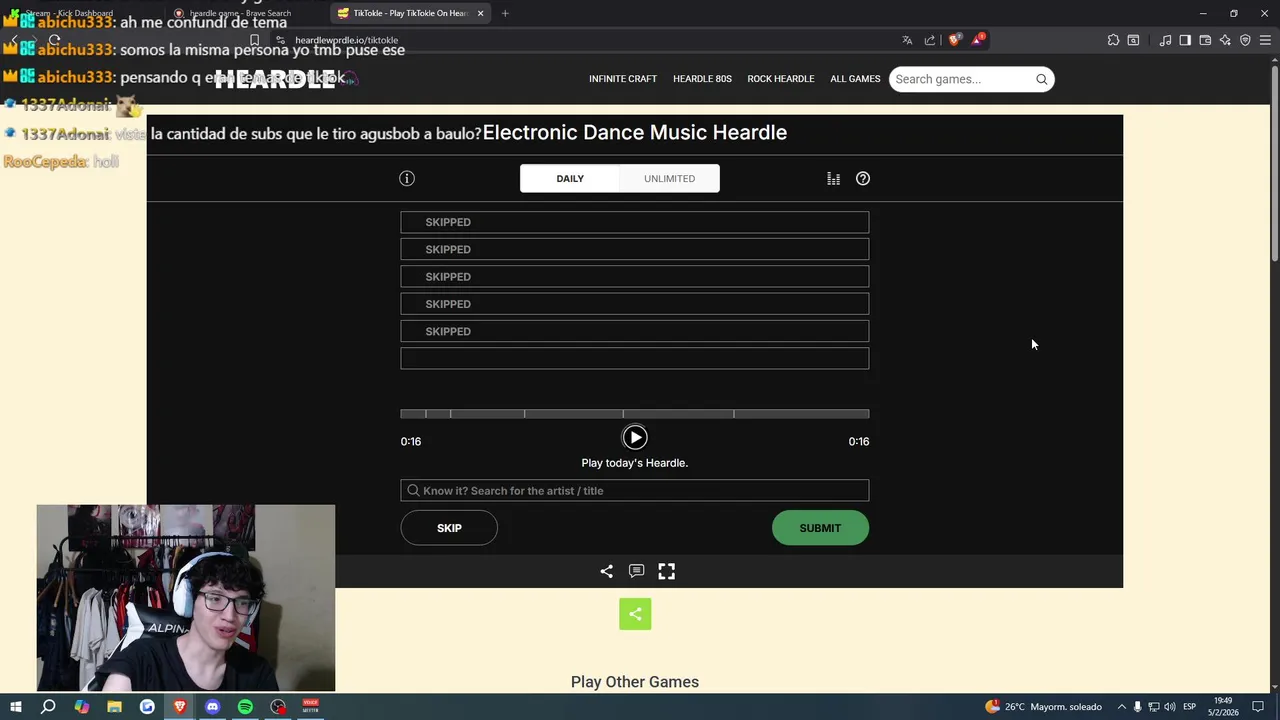1280x720 pixels.
Task: Open the music playlist icon in toolbar
Action: tap(1165, 40)
